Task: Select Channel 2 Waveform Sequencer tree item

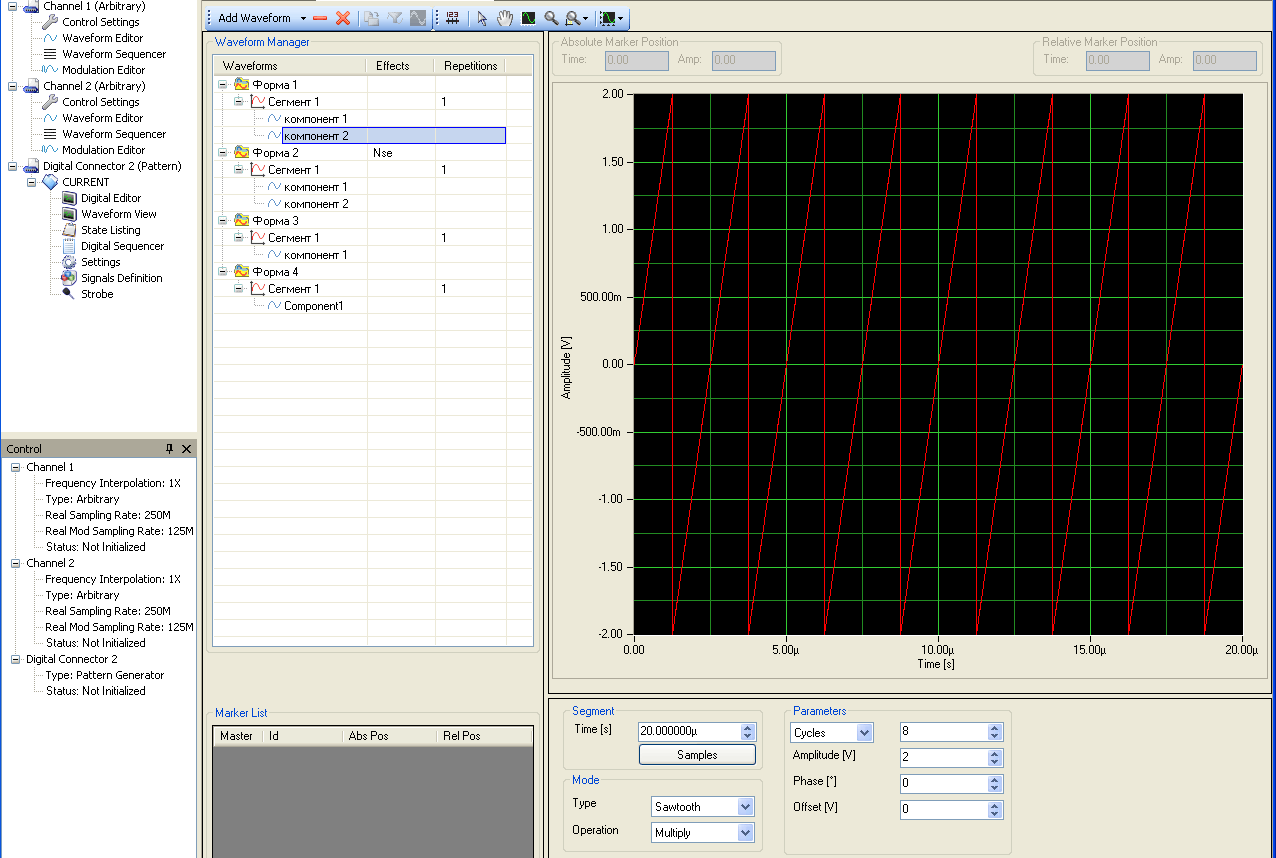Action: pyautogui.click(x=114, y=134)
